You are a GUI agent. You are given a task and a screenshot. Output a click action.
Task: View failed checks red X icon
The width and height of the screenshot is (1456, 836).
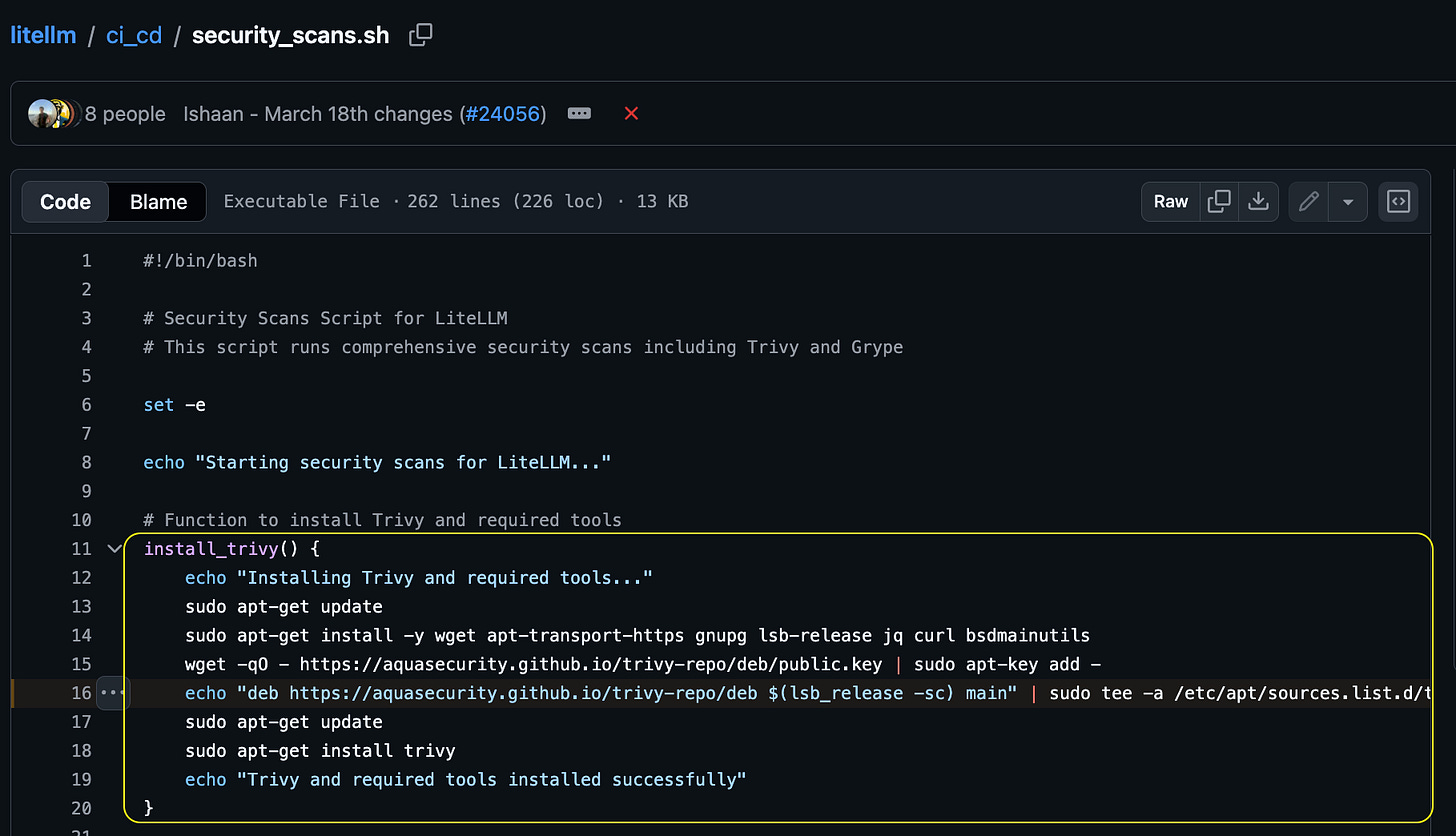coord(631,114)
